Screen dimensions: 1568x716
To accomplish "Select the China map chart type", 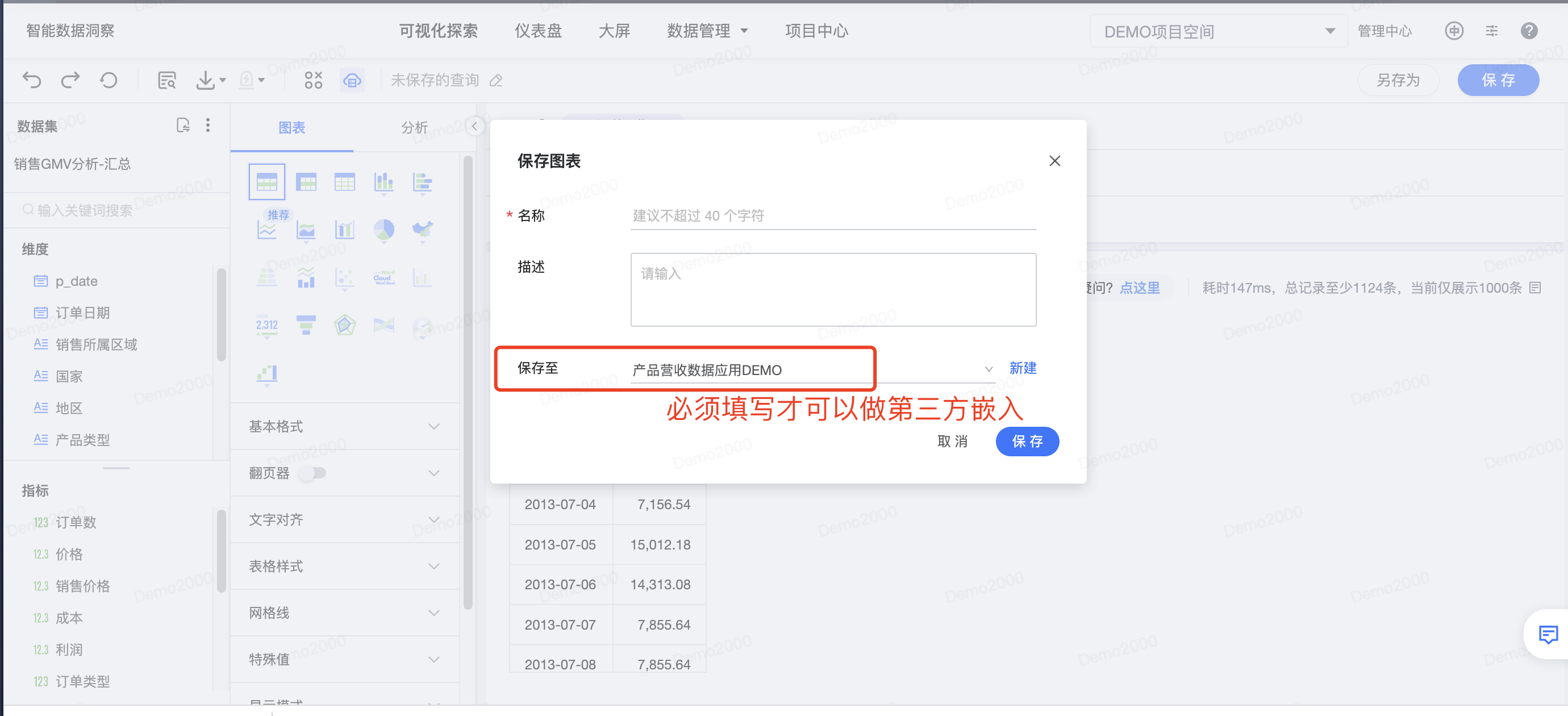I will pos(423,230).
